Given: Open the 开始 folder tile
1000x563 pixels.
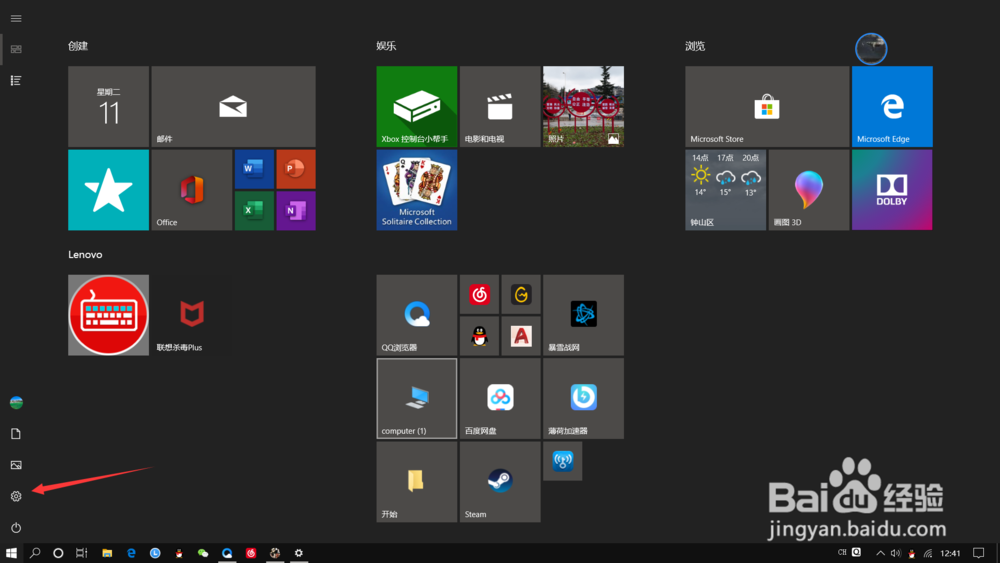Looking at the screenshot, I should (x=416, y=482).
